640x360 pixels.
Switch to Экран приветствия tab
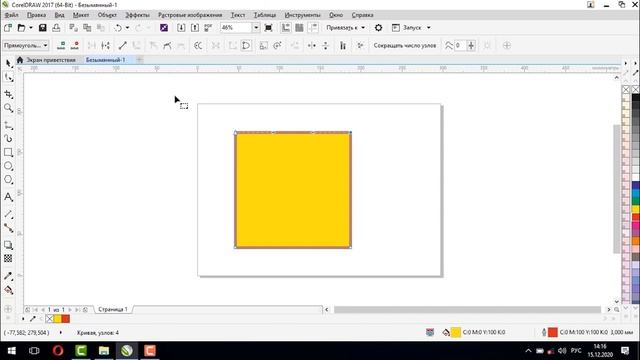tap(47, 60)
